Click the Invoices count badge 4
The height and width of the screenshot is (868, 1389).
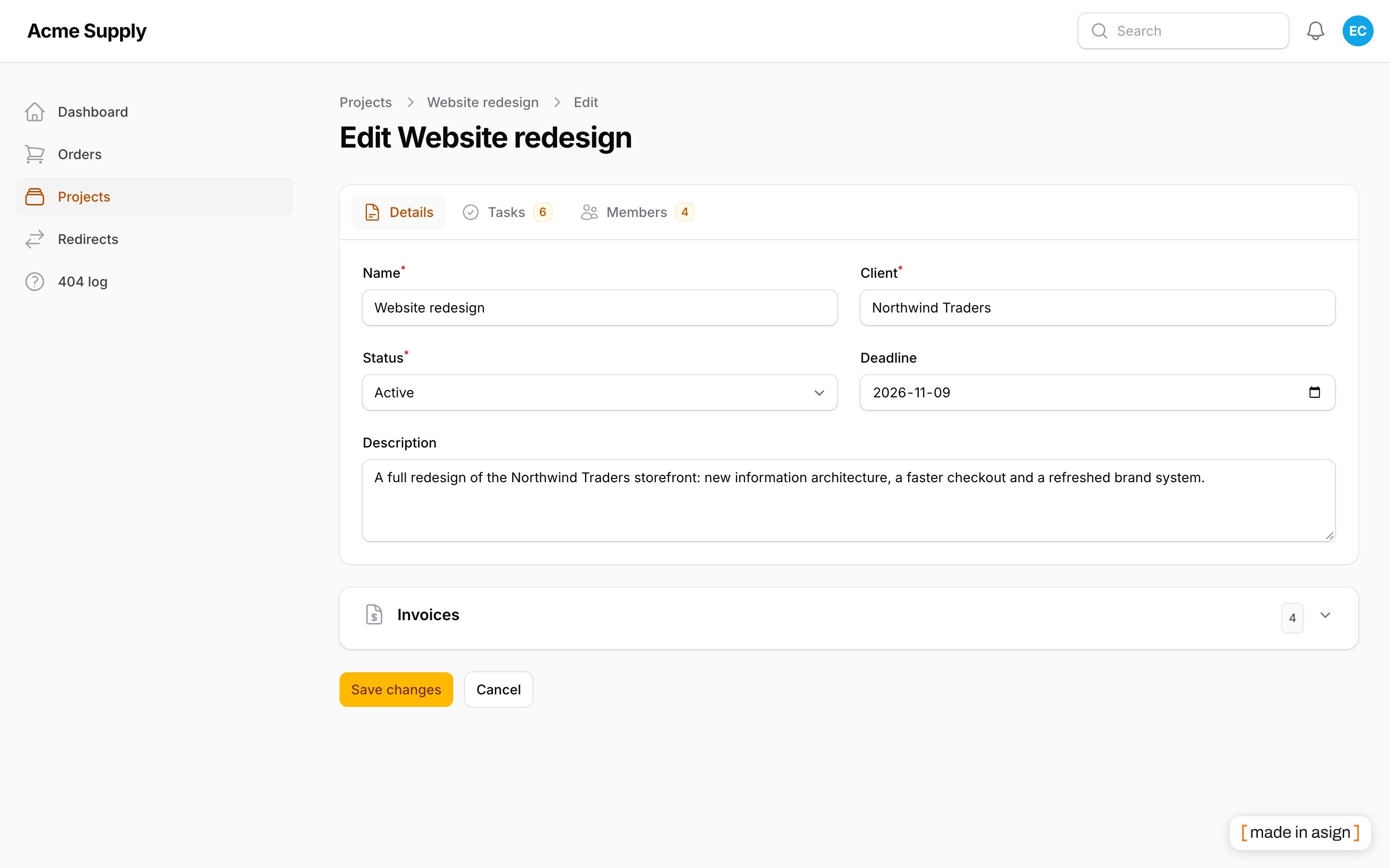(x=1292, y=618)
